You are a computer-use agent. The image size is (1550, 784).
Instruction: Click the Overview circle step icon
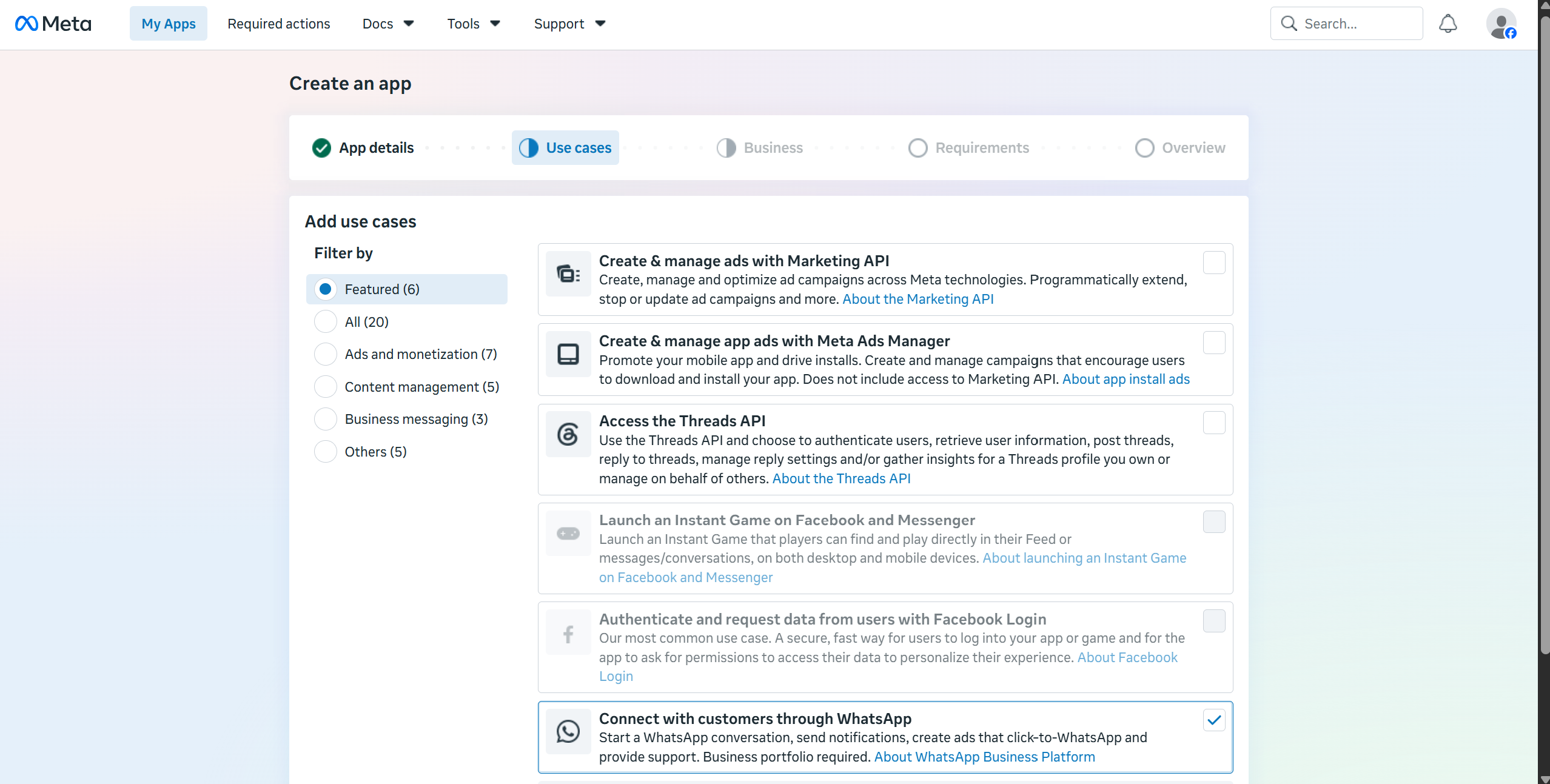pyautogui.click(x=1145, y=148)
